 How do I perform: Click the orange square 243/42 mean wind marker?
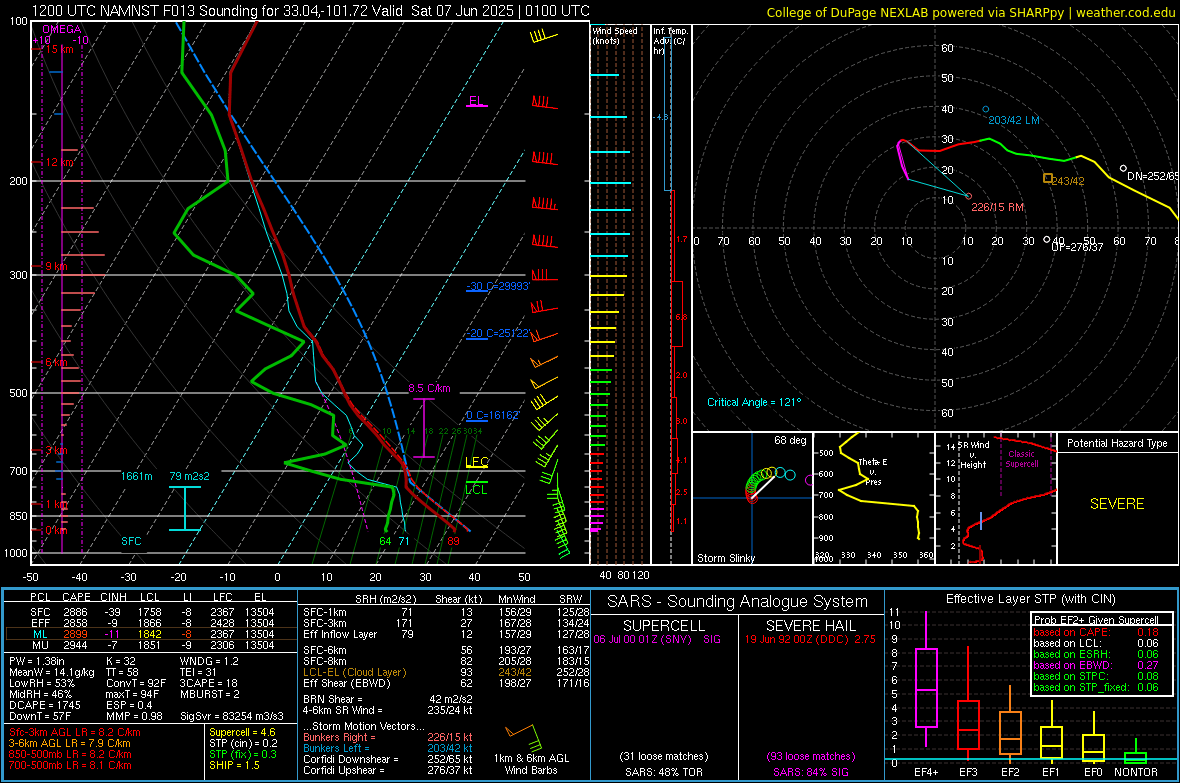click(x=1048, y=178)
